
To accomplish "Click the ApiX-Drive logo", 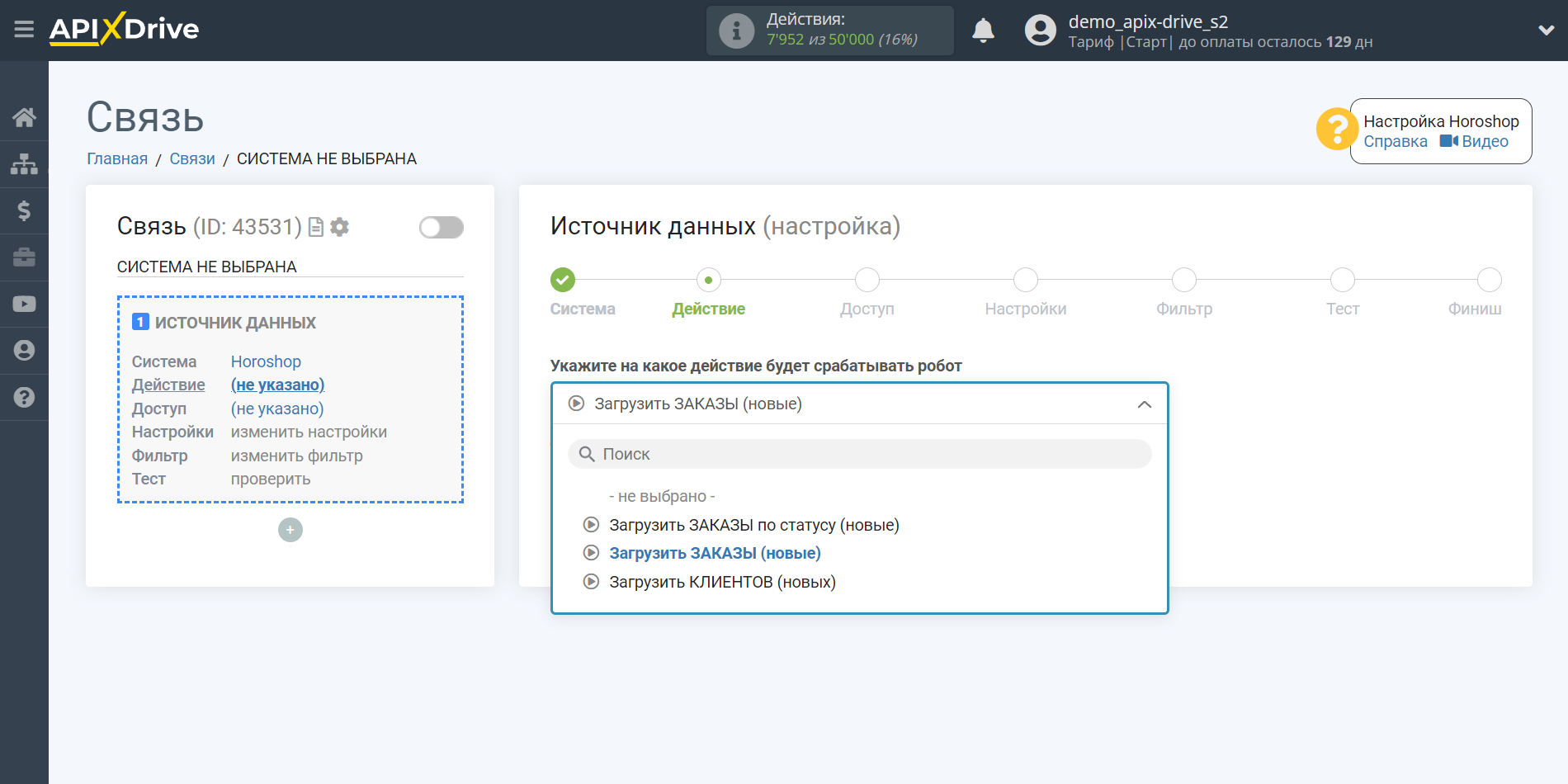I will 124,29.
